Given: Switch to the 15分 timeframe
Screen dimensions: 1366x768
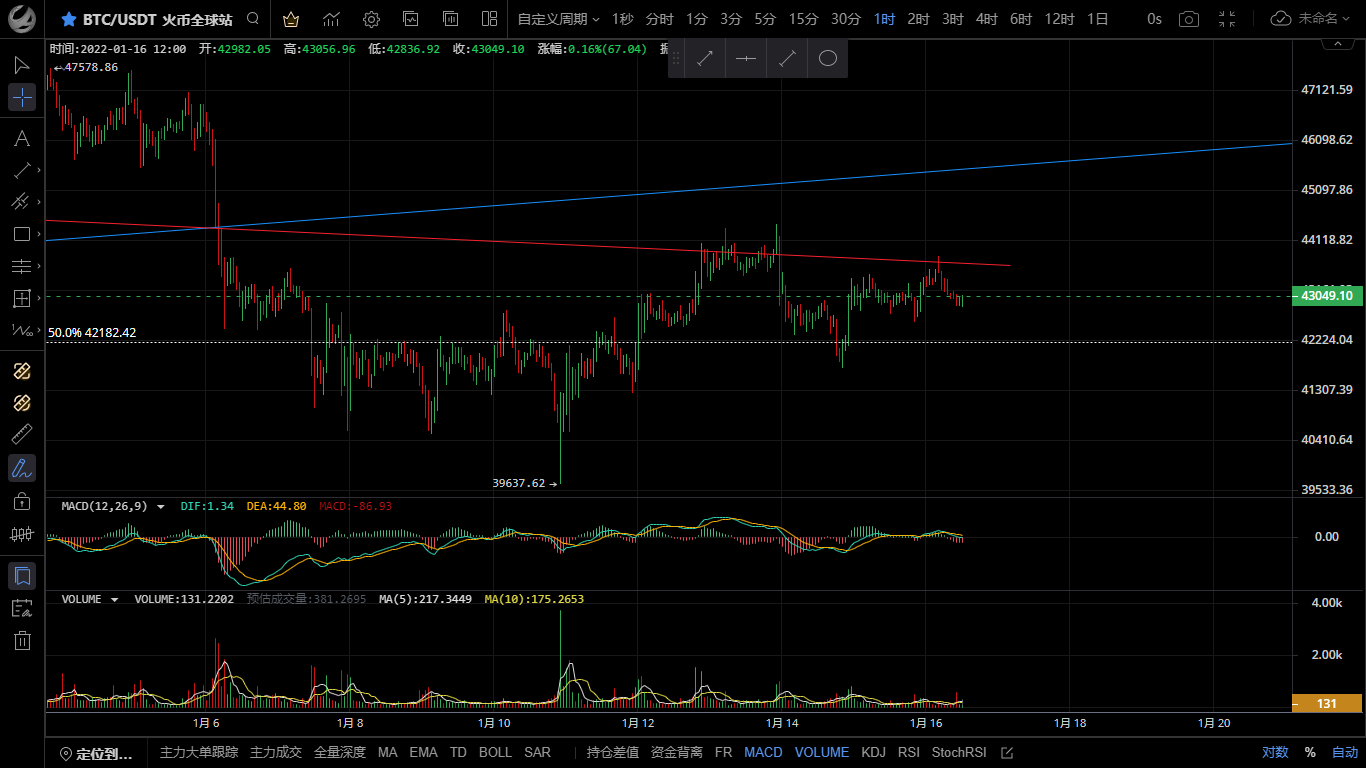Looking at the screenshot, I should (803, 19).
